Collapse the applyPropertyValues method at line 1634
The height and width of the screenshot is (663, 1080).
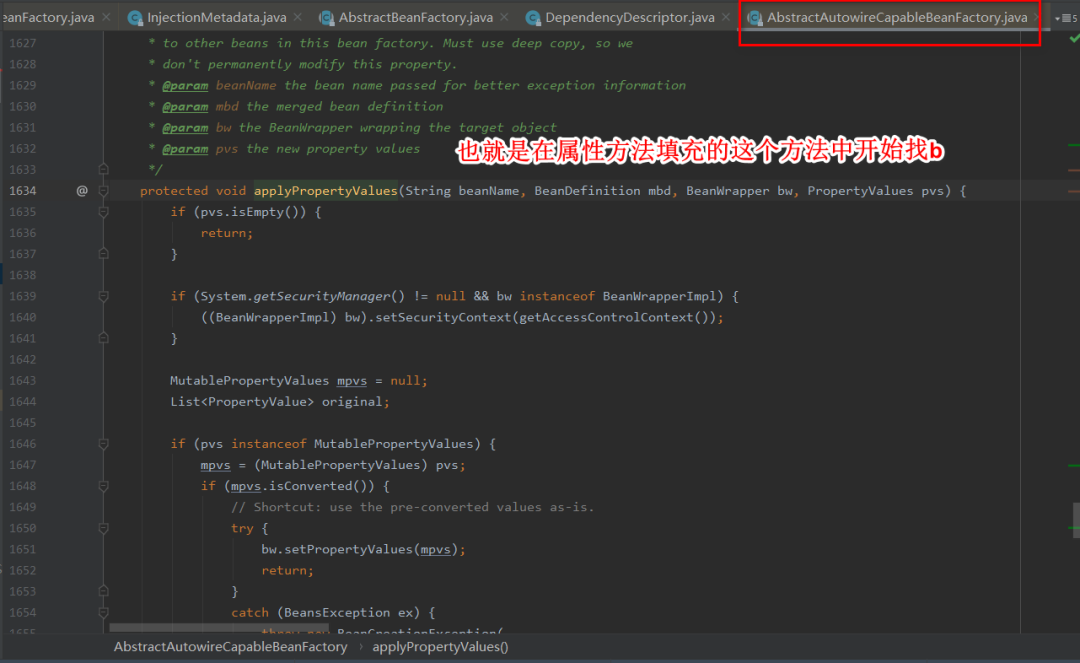(103, 190)
